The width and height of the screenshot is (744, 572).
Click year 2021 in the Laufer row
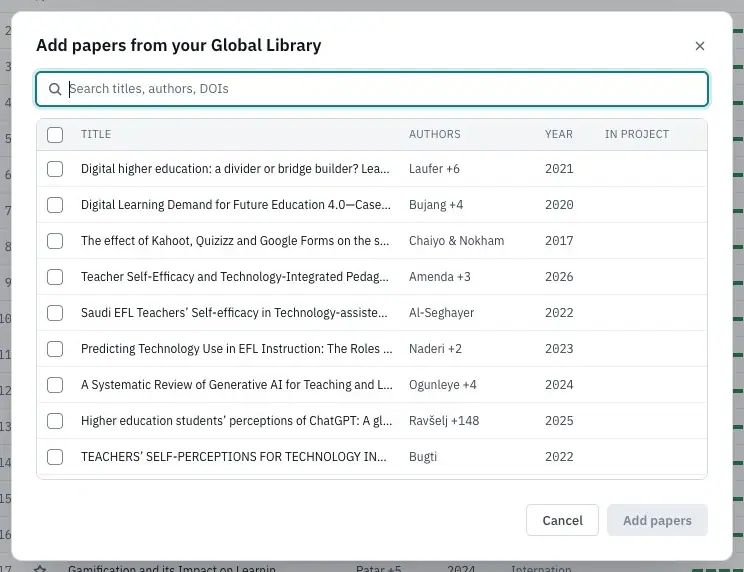(559, 169)
